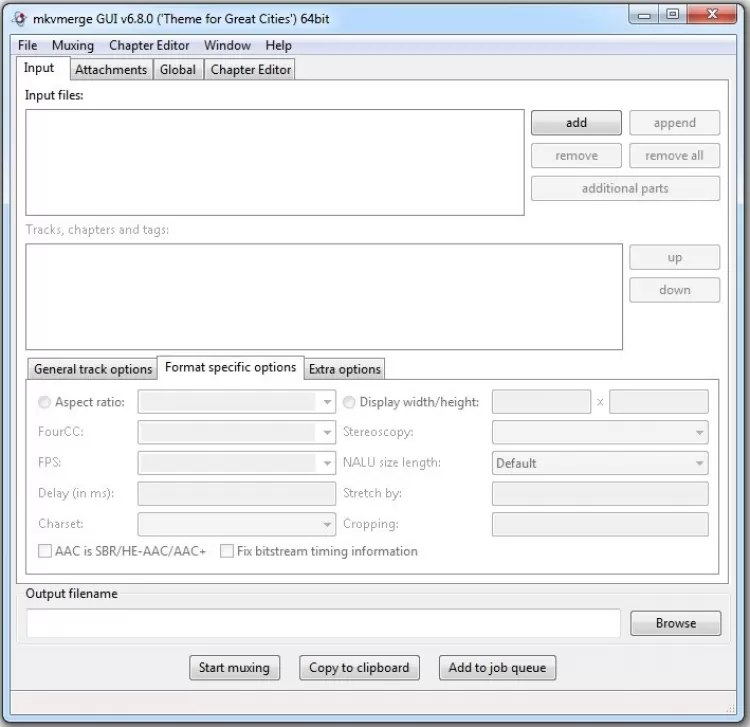Screen dimensions: 750x727
Task: Switch to the Chapter Editor tab
Action: click(251, 70)
